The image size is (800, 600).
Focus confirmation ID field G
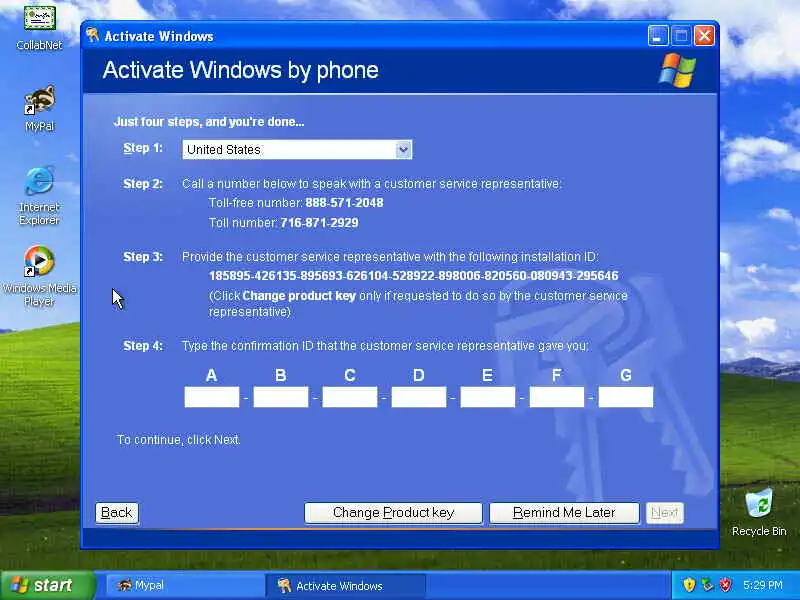pyautogui.click(x=626, y=397)
